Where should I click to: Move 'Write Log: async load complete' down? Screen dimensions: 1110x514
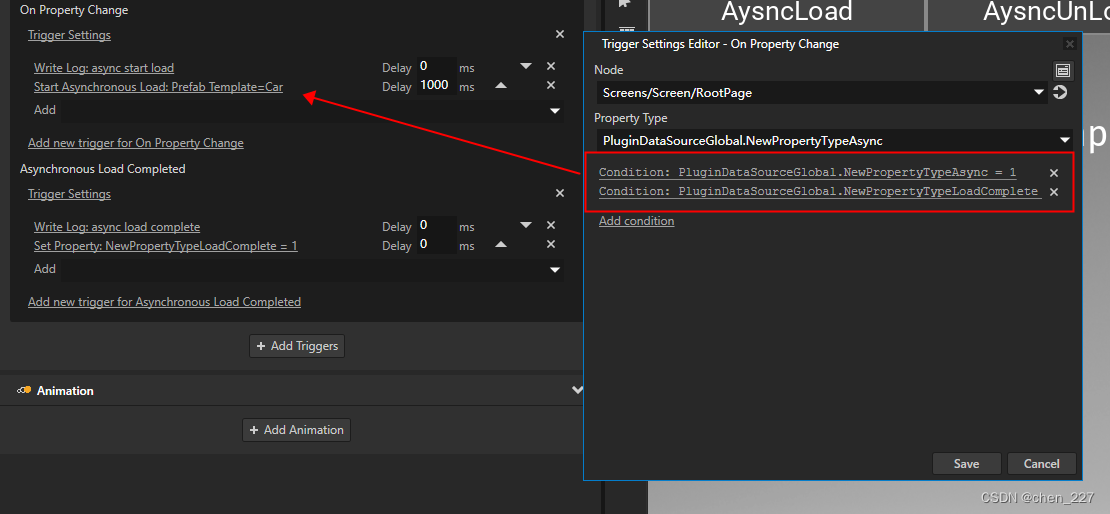(526, 225)
